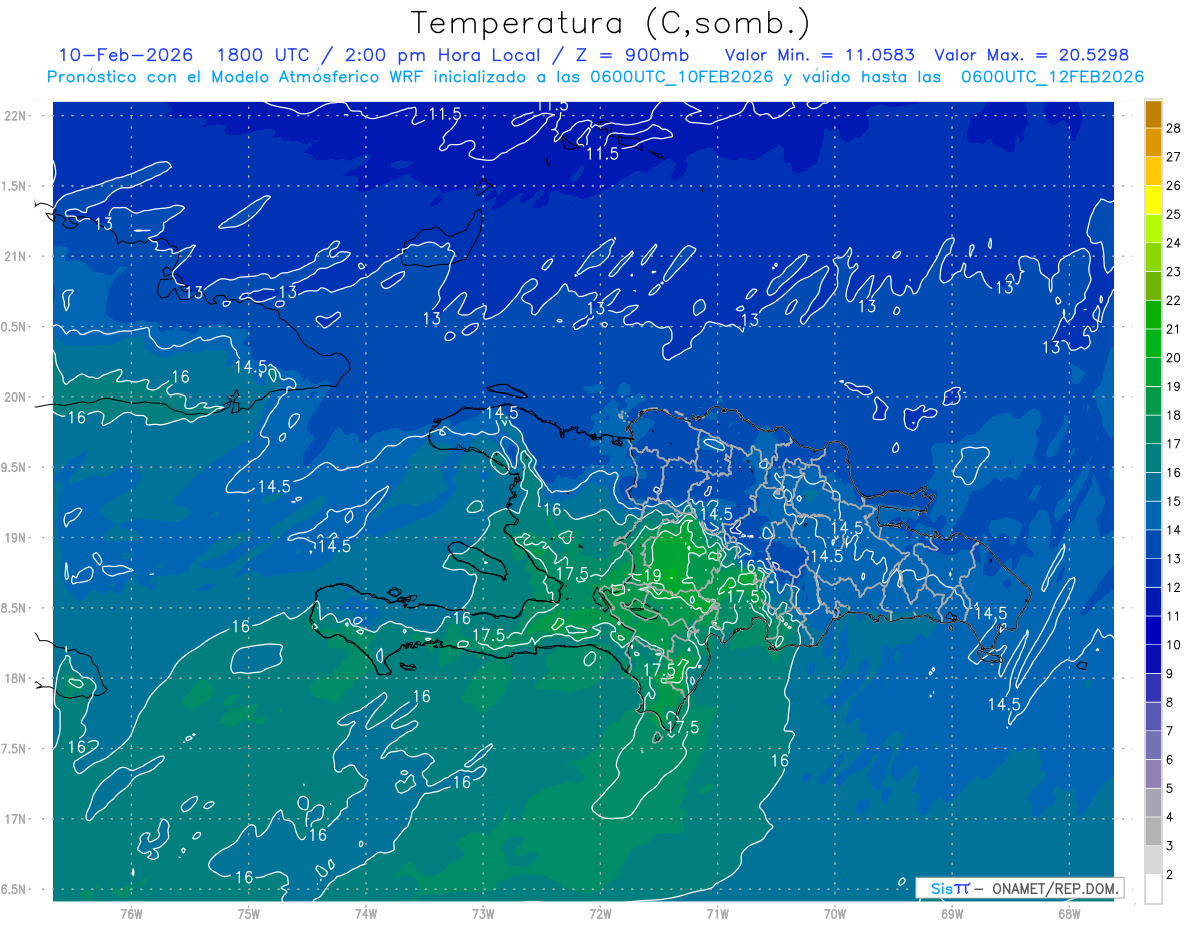Click the "20" label in the color legend

click(1174, 358)
